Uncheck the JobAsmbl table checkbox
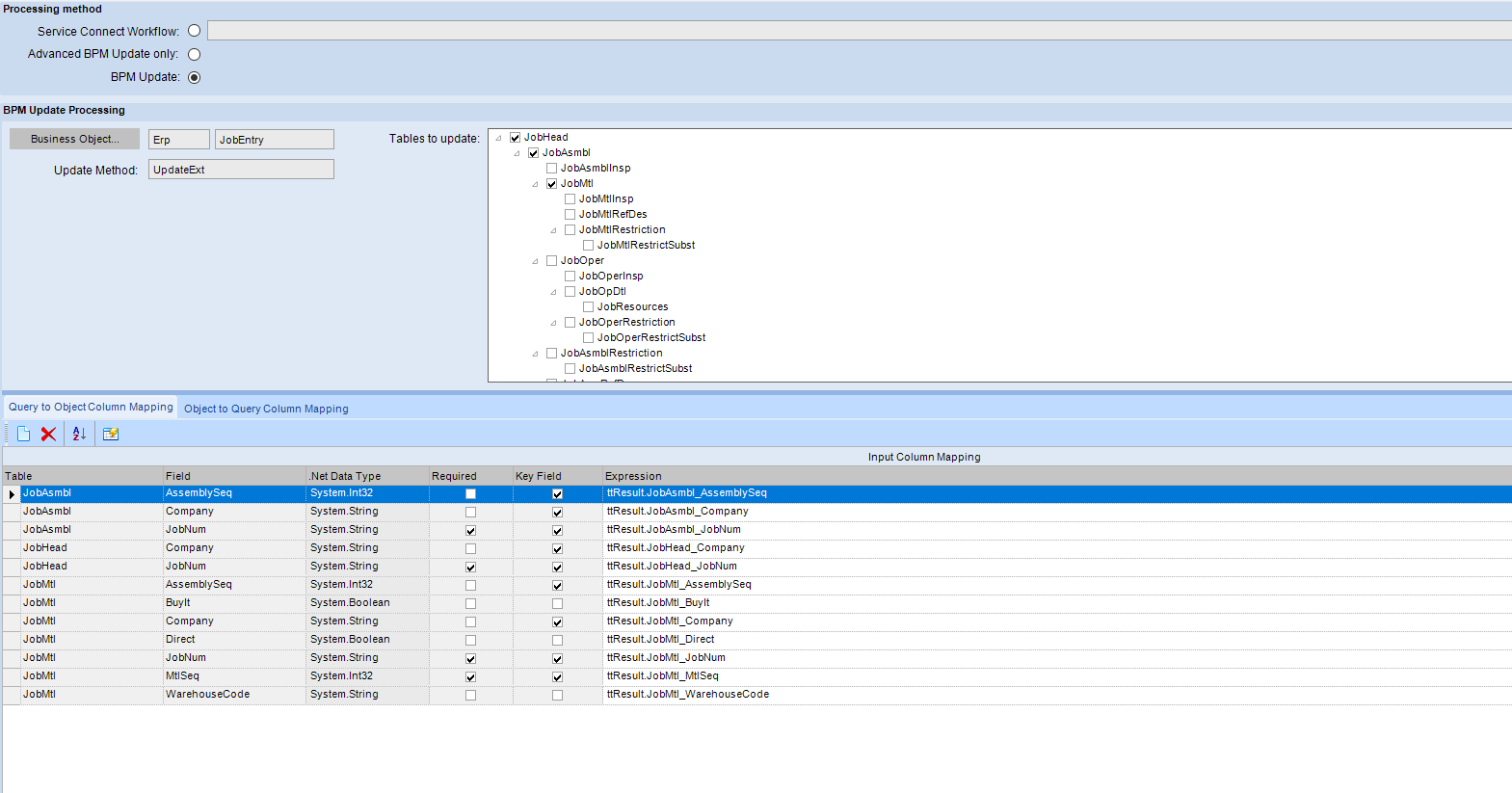Image resolution: width=1512 pixels, height=793 pixels. click(533, 153)
